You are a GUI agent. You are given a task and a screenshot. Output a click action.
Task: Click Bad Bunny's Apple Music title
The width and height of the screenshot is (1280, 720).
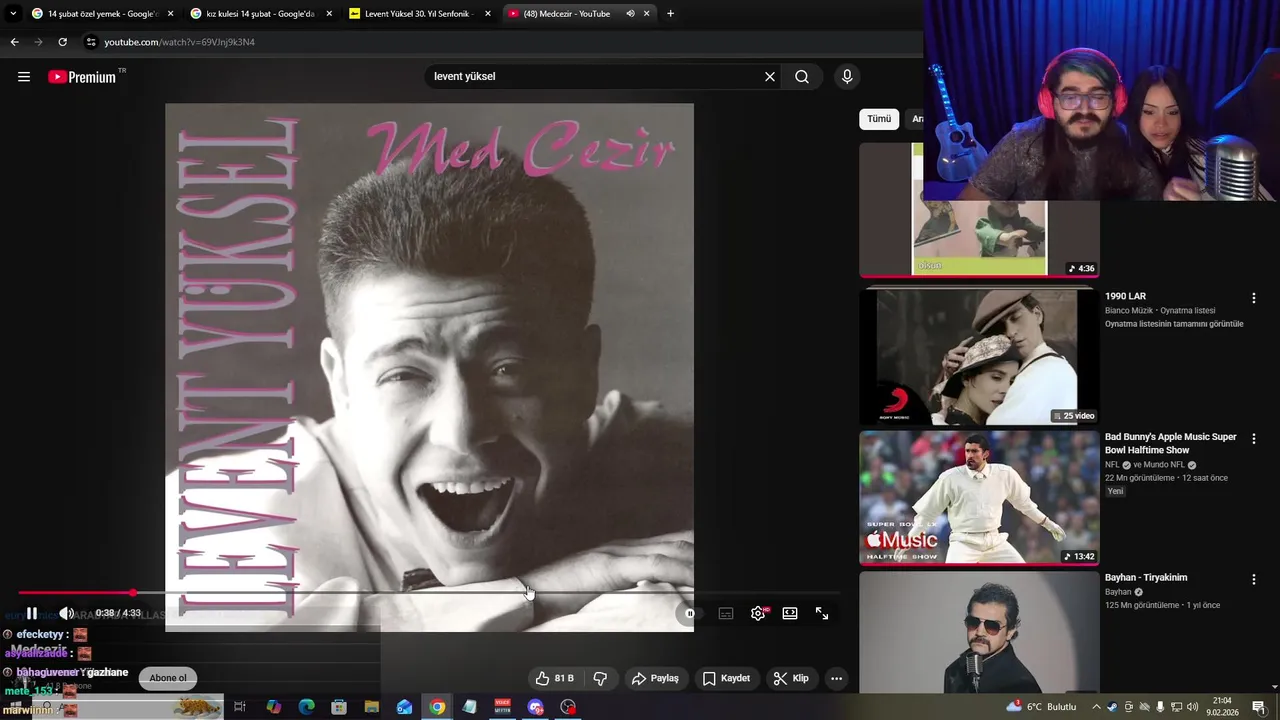click(1171, 443)
